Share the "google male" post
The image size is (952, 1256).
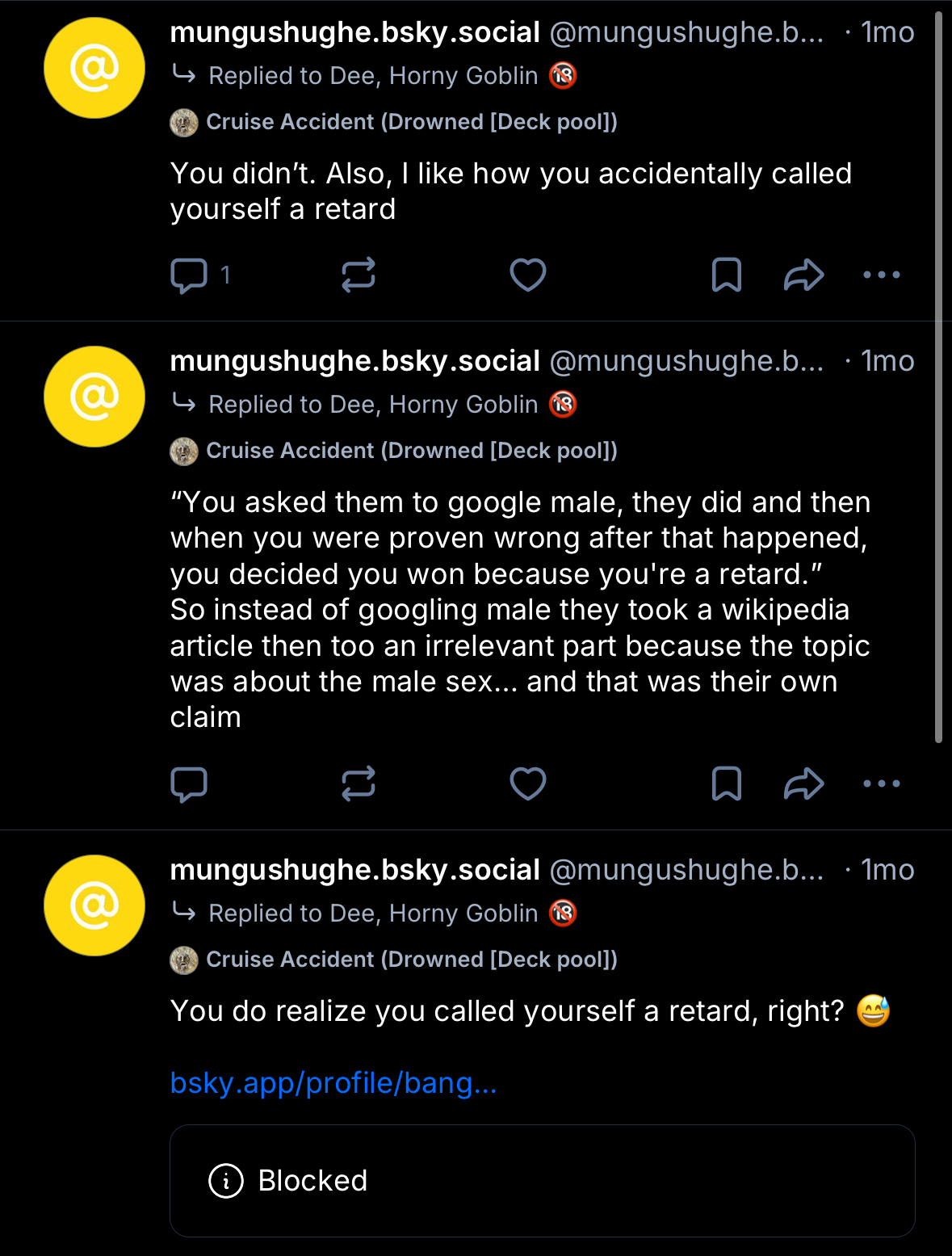click(803, 784)
